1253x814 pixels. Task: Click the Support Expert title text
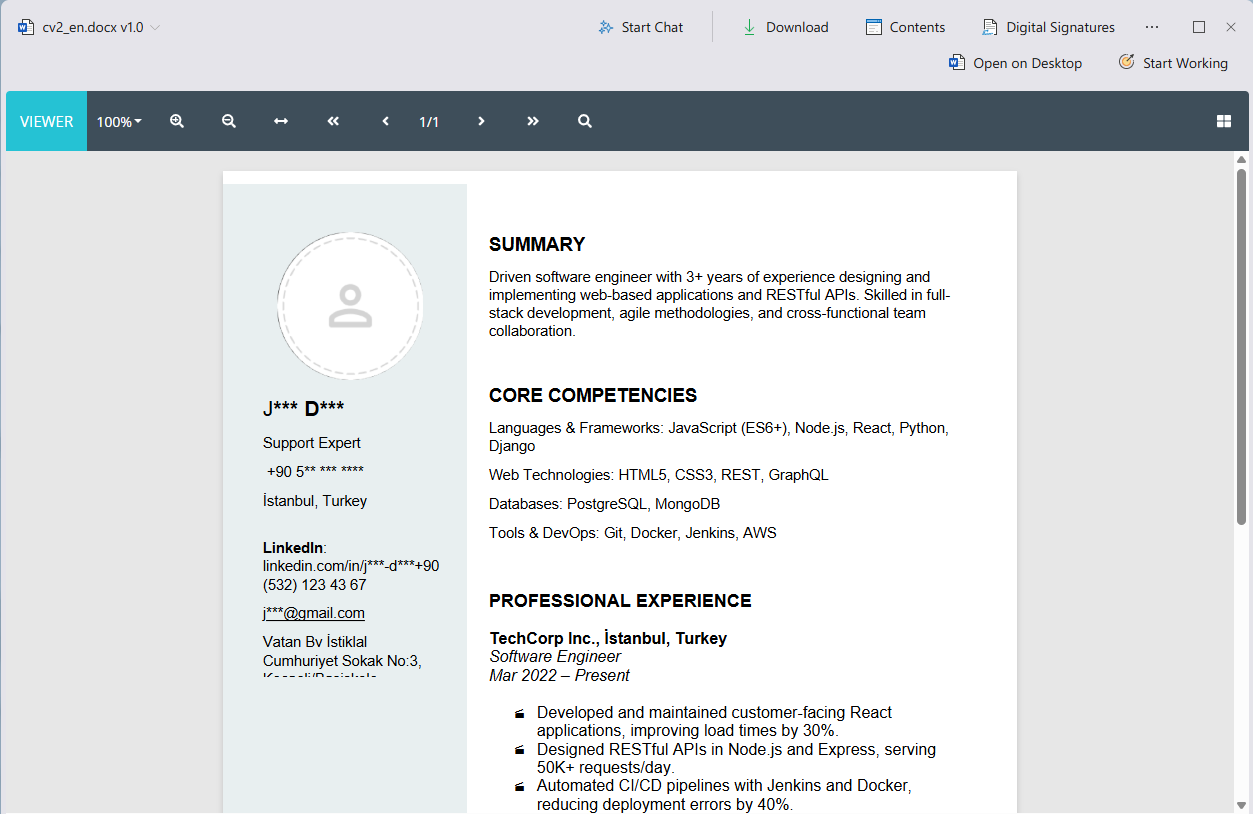(x=312, y=443)
